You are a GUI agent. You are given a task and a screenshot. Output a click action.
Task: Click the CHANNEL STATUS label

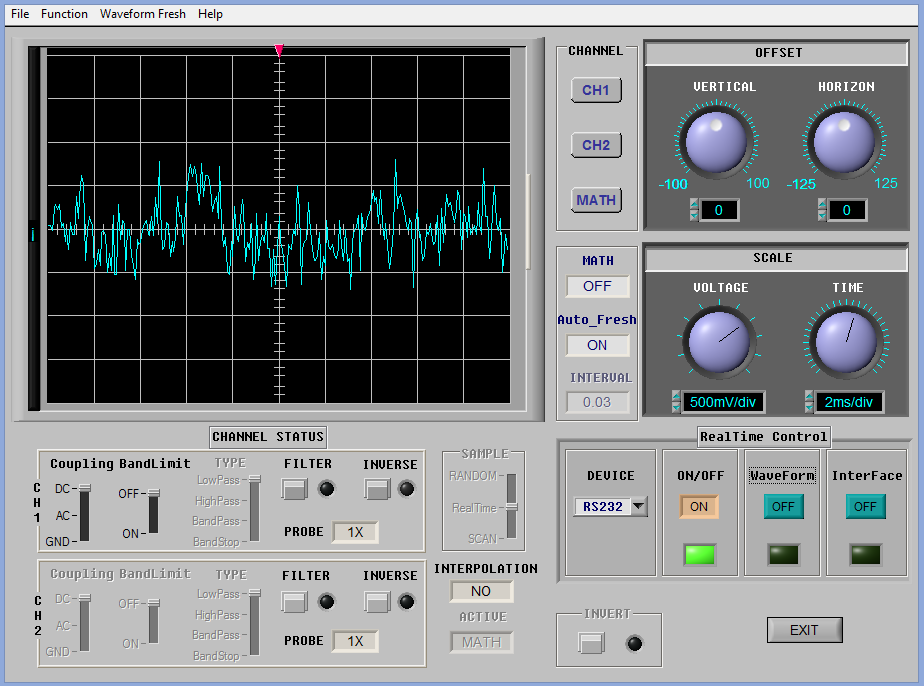point(268,437)
